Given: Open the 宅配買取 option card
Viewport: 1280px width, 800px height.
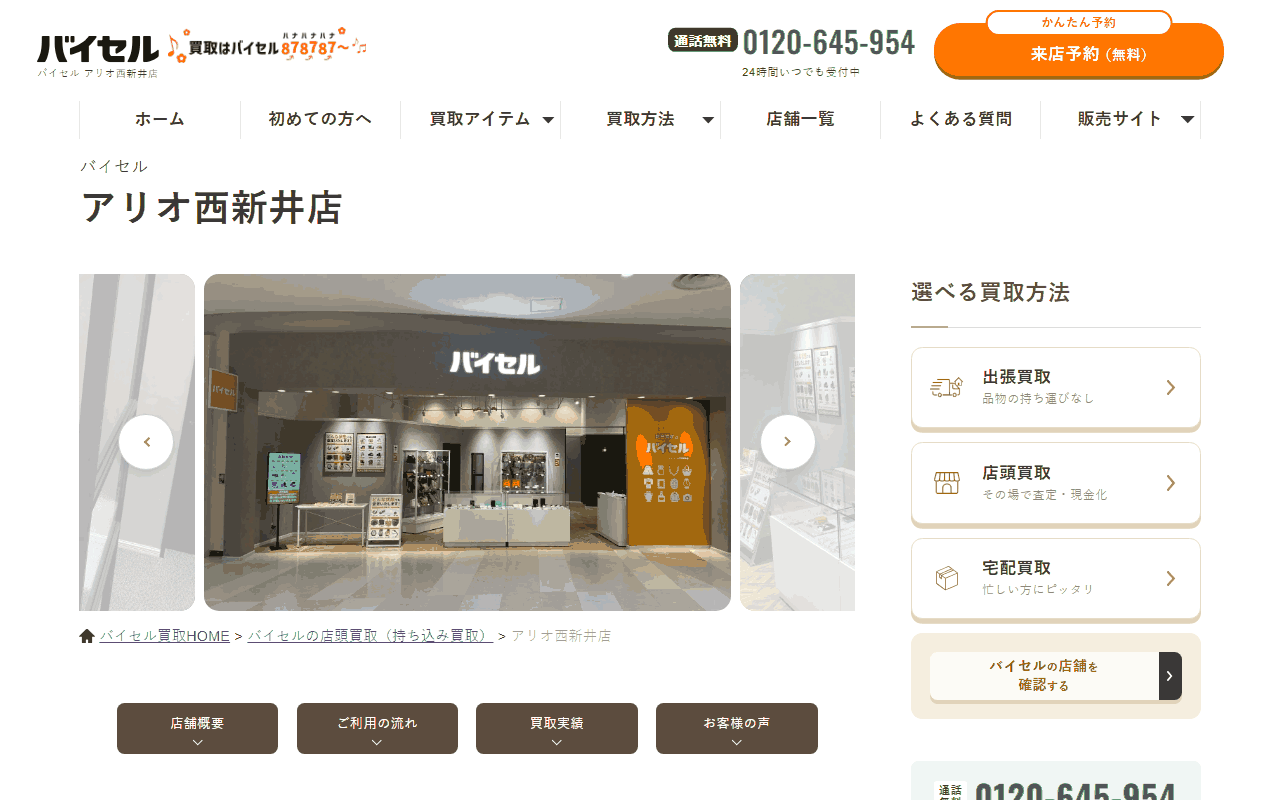Looking at the screenshot, I should click(1056, 579).
